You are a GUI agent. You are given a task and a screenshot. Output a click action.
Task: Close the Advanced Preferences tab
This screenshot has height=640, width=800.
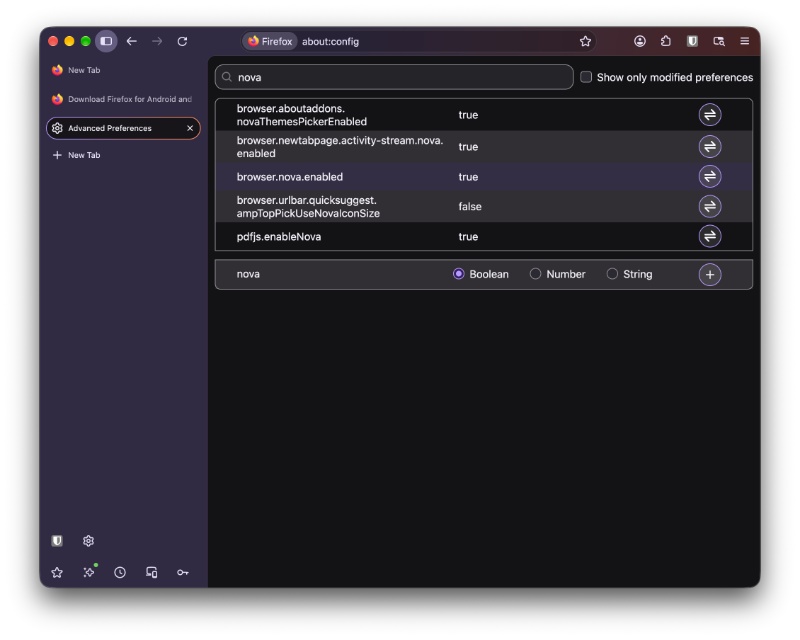(x=190, y=128)
